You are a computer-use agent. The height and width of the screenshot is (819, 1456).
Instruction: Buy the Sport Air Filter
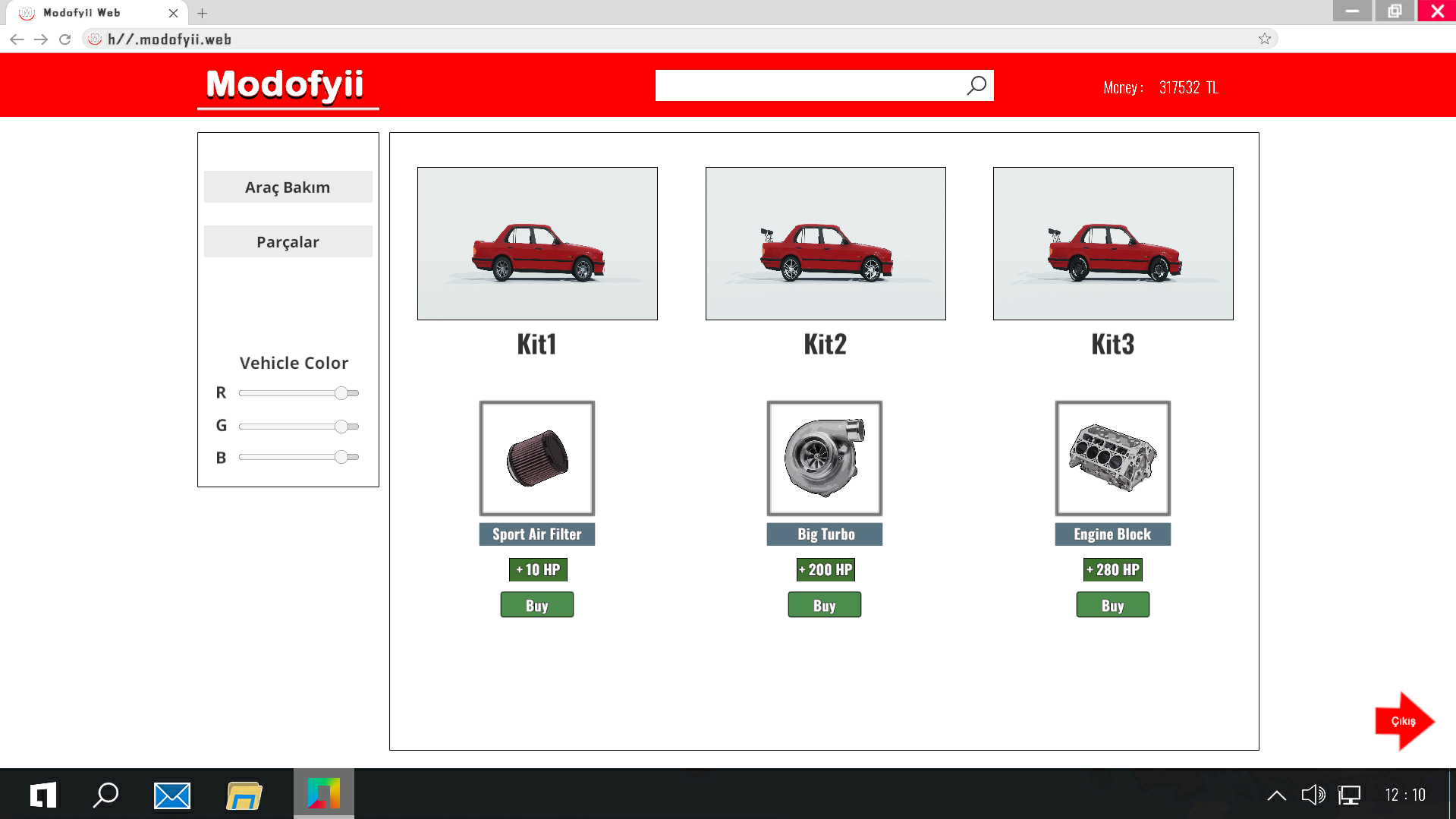(536, 605)
